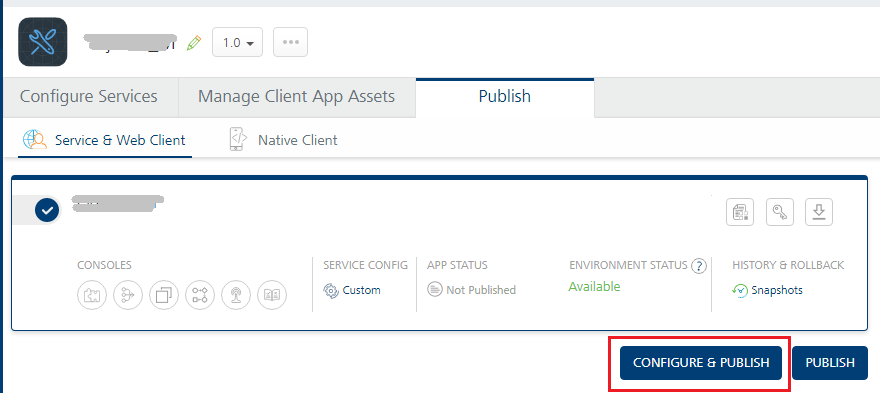Click the green pencil edit name icon

(194, 43)
